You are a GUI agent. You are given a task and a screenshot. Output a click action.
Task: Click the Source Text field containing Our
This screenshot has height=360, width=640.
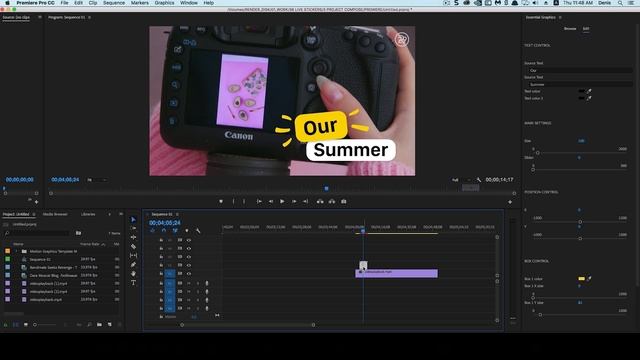[x=580, y=70]
